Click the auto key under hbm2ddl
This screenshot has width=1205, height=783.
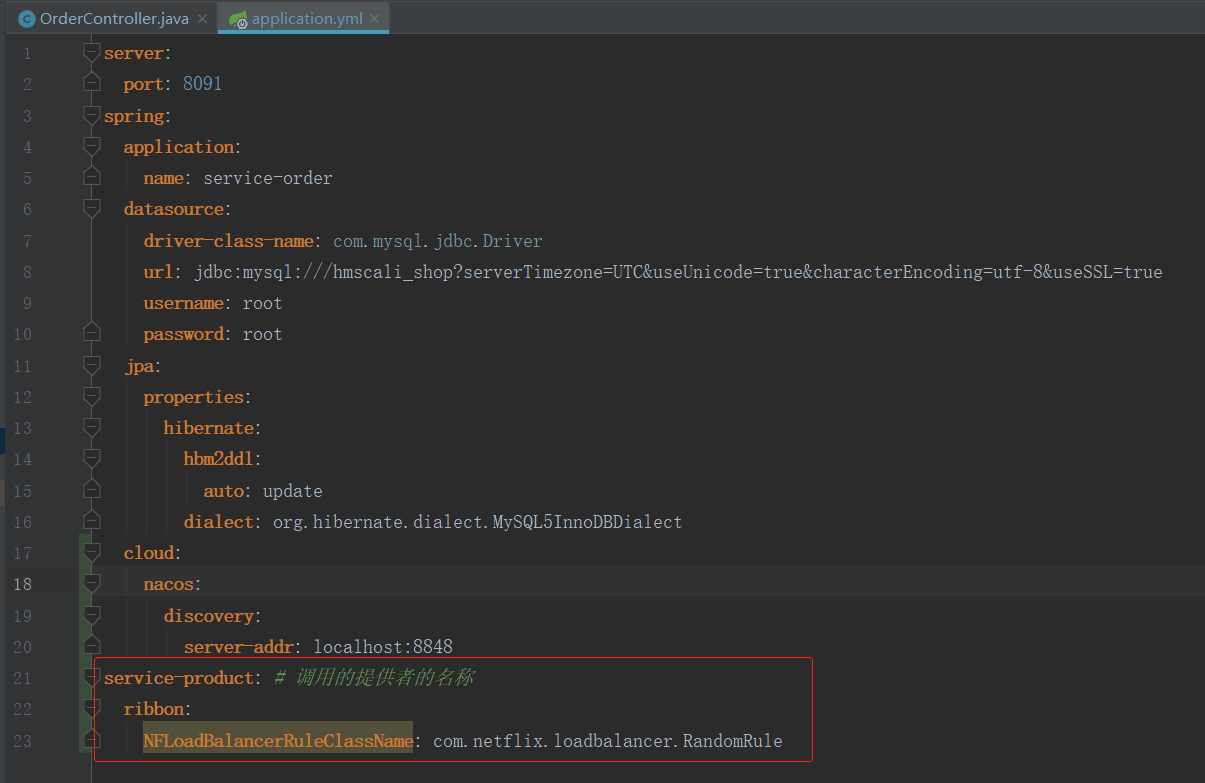coord(223,491)
